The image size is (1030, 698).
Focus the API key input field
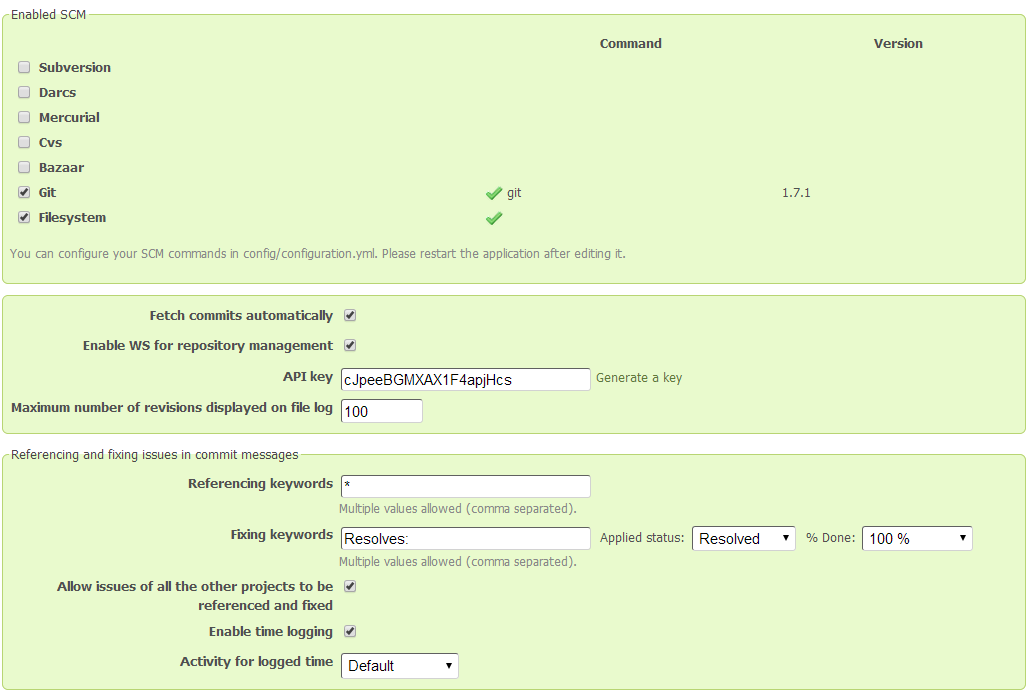(x=466, y=380)
